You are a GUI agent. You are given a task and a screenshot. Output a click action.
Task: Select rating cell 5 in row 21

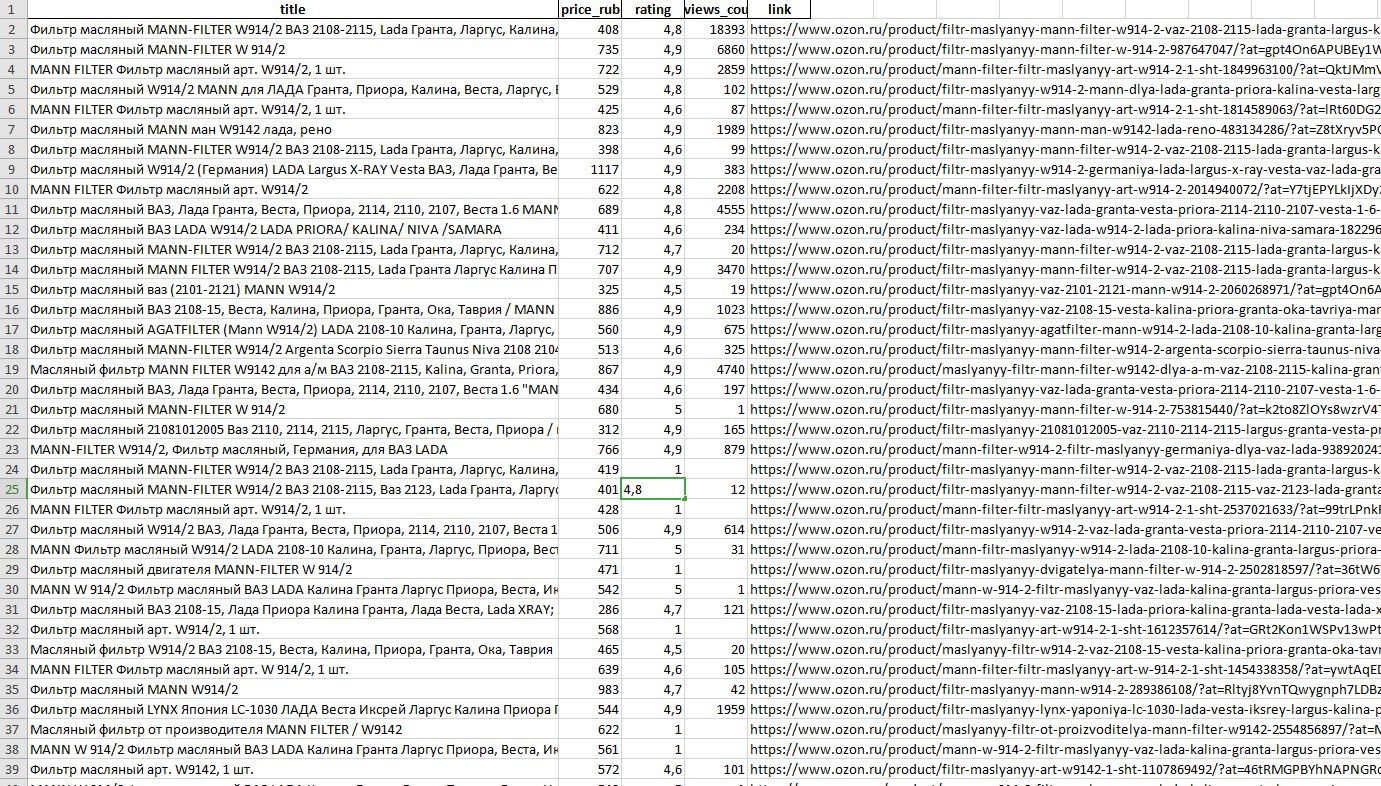tap(653, 409)
